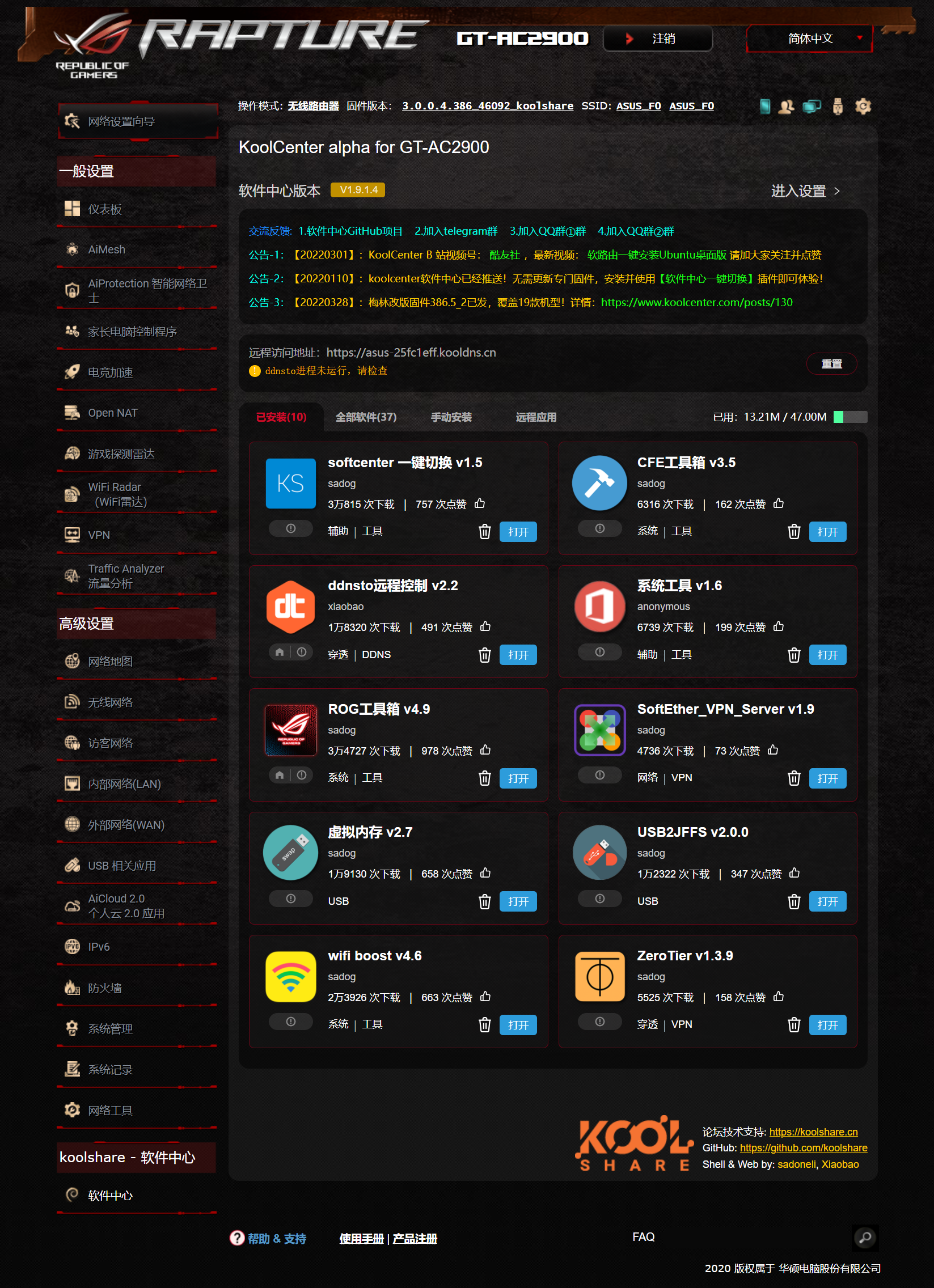The height and width of the screenshot is (1288, 934).
Task: Switch to the 全部软件(37) tab
Action: [x=366, y=417]
